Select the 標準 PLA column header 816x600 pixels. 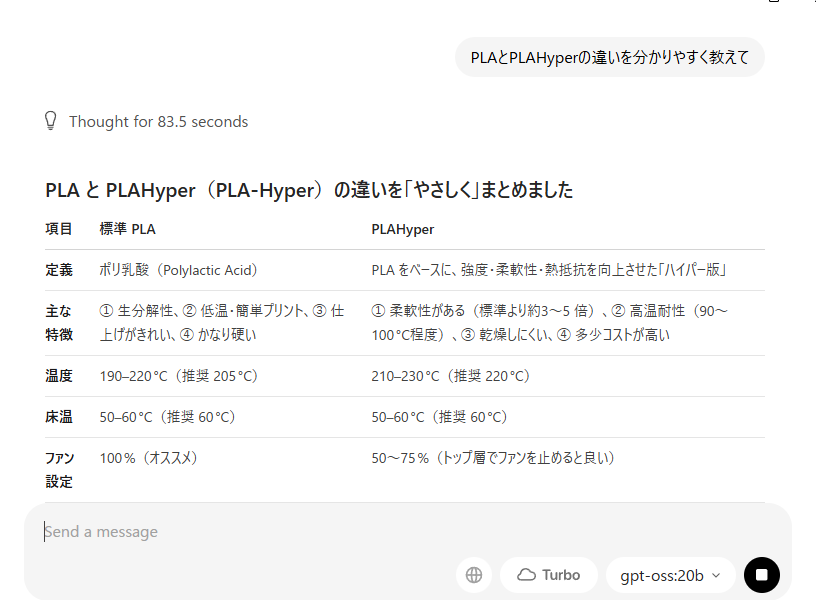(128, 229)
